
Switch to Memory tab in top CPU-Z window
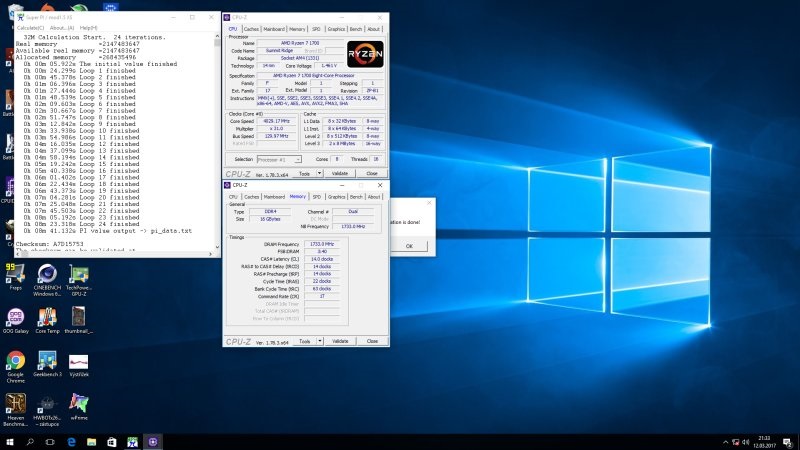point(297,29)
